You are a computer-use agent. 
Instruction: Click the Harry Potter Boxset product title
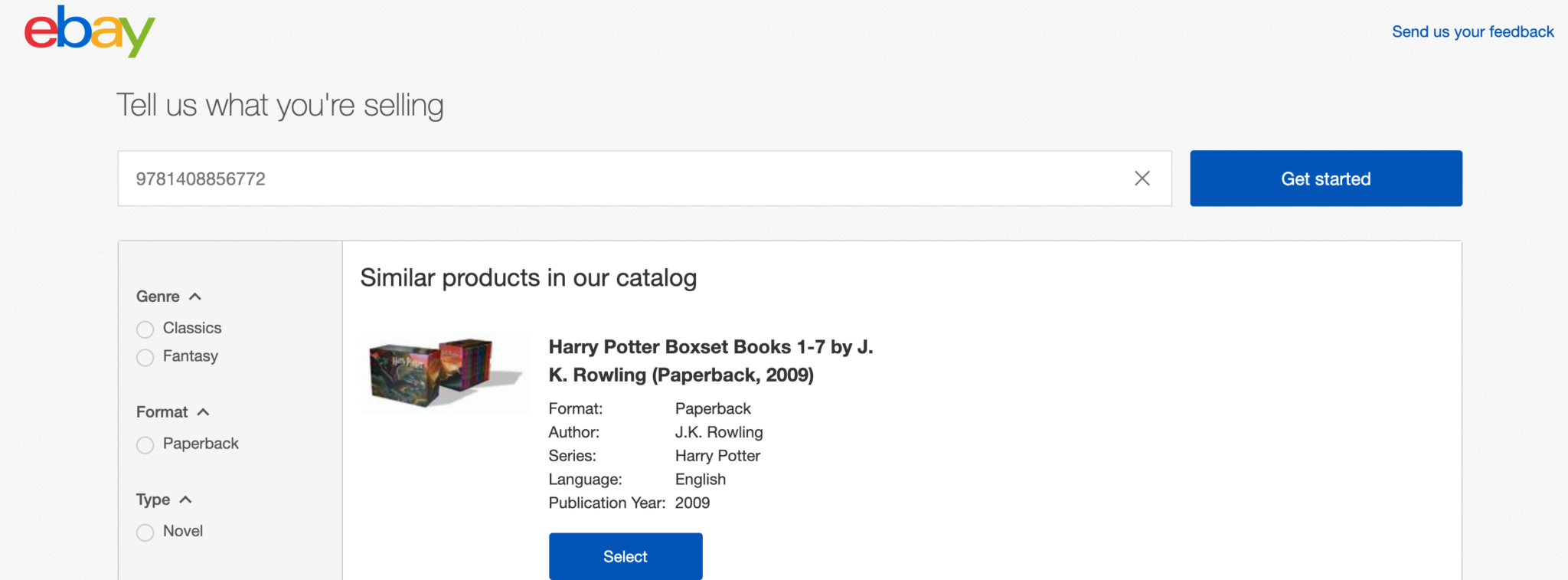(x=711, y=360)
